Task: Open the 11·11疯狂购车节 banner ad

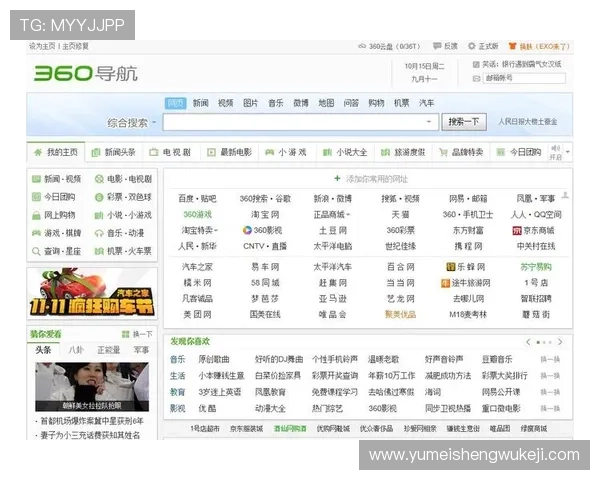Action: (92, 293)
